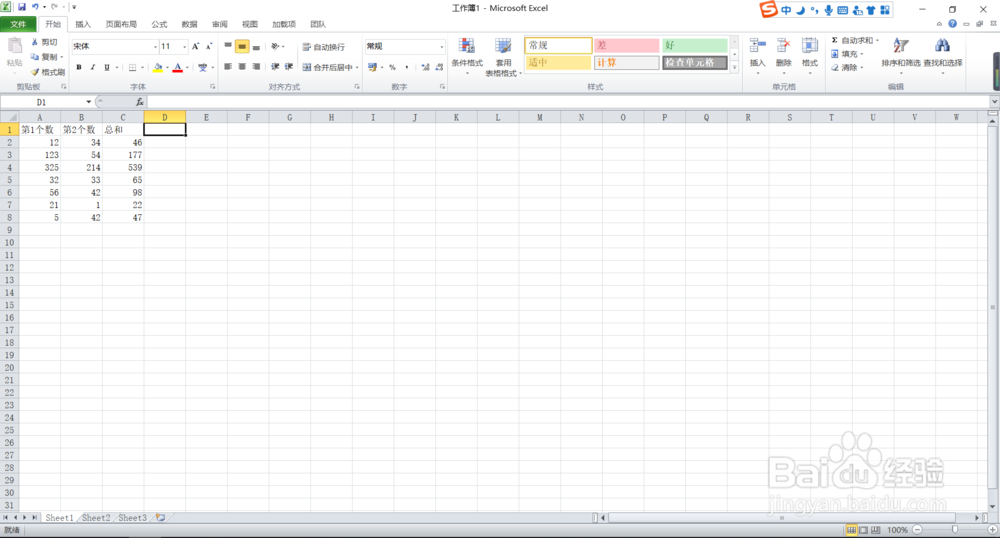Increase font size with large A icon

[x=195, y=47]
